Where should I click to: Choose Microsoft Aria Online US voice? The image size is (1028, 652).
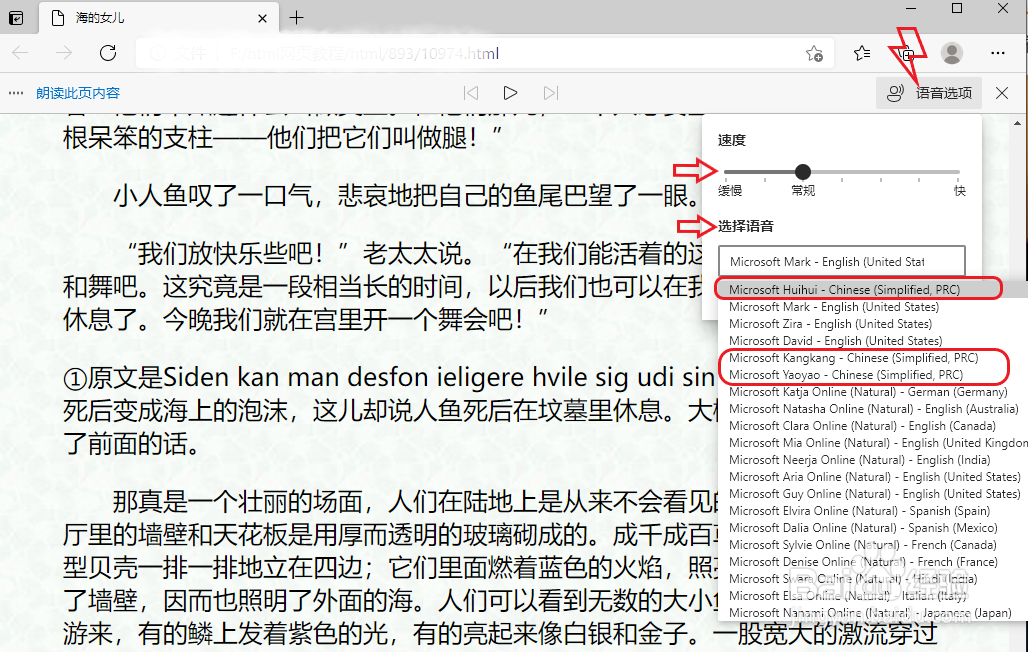click(871, 477)
